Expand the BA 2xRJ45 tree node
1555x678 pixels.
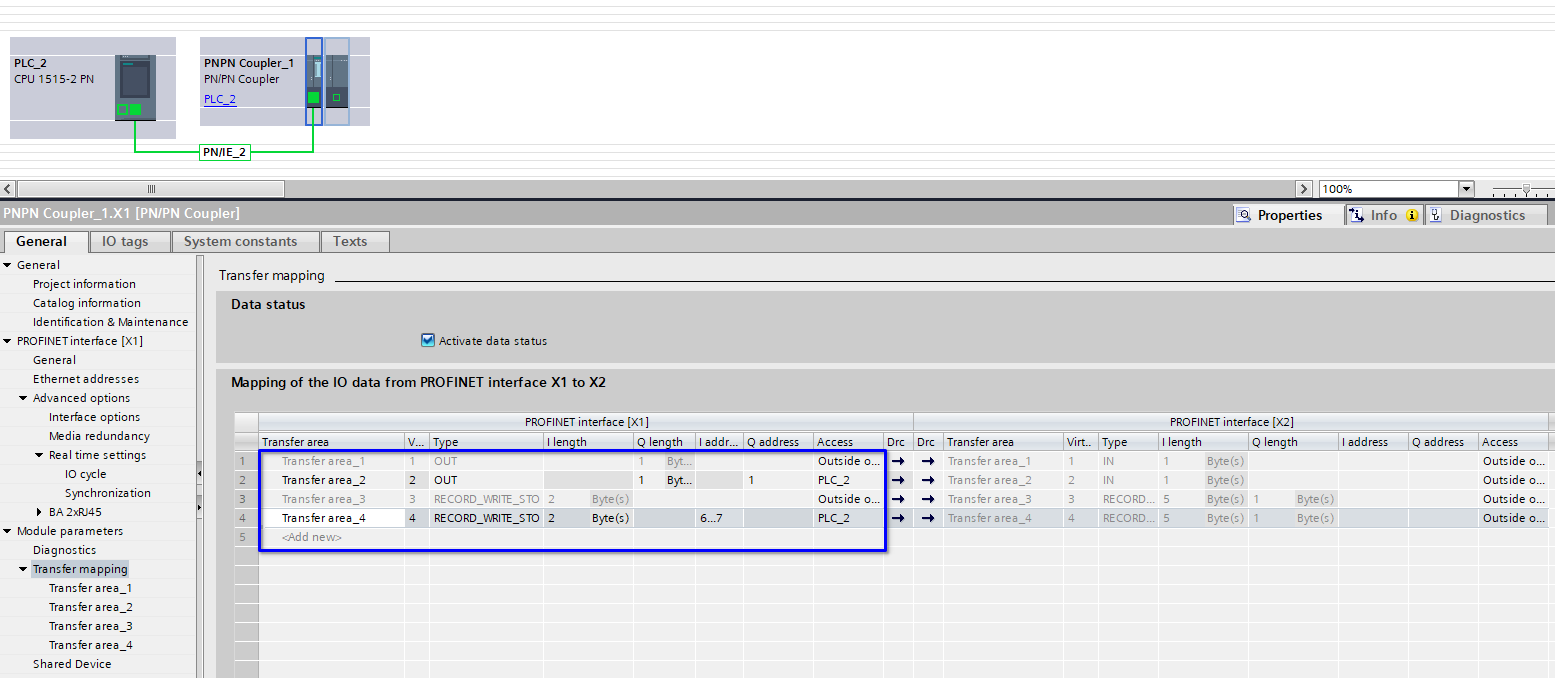click(39, 512)
